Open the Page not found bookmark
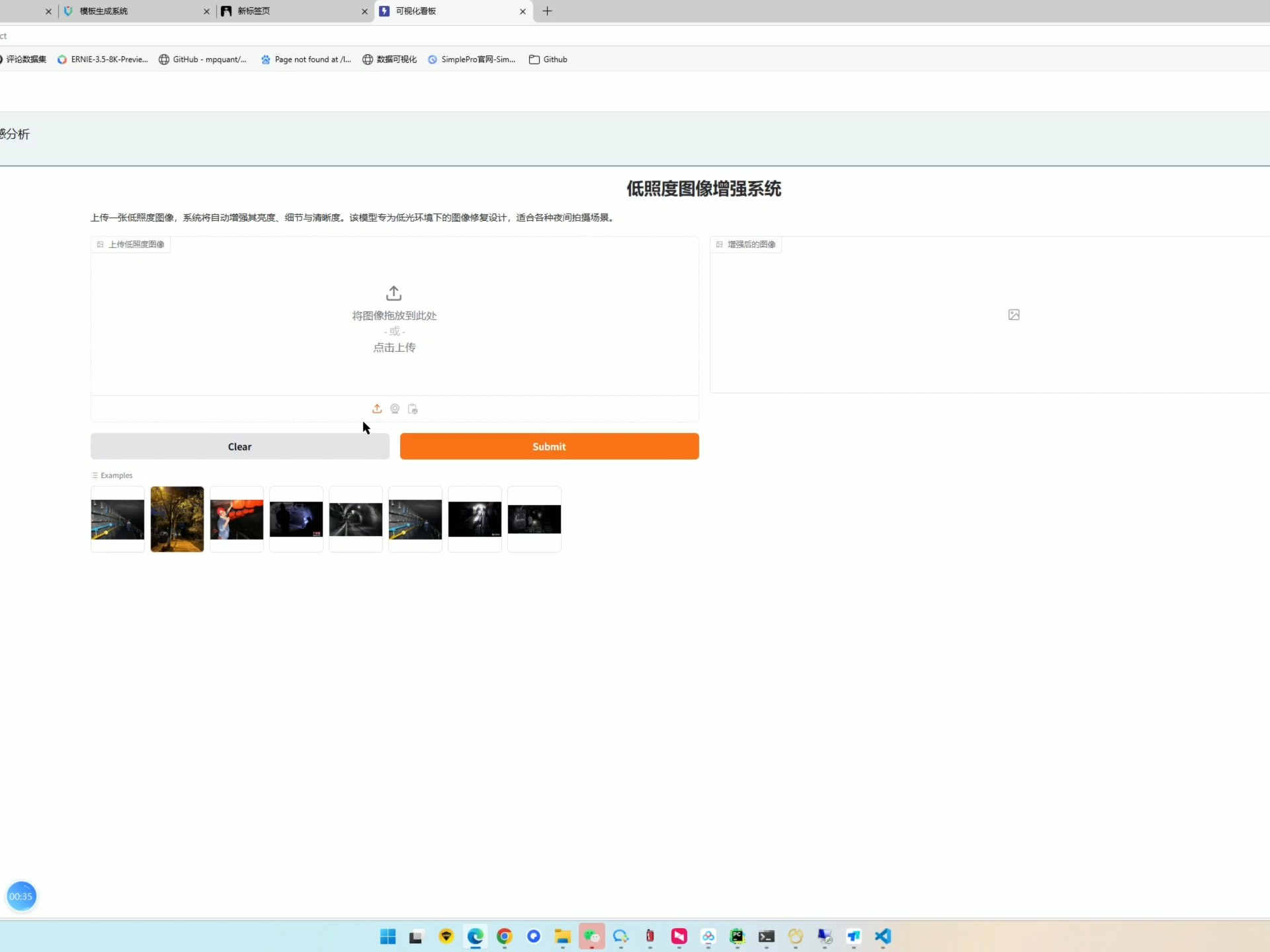The height and width of the screenshot is (952, 1270). [x=306, y=59]
